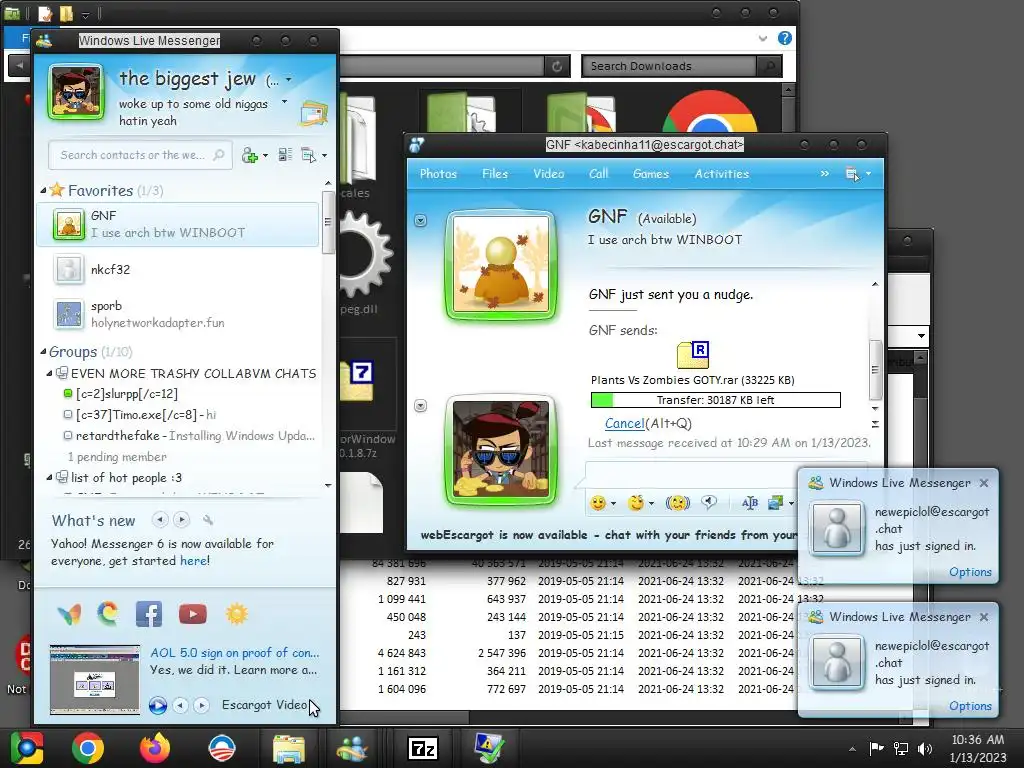The width and height of the screenshot is (1024, 768).
Task: Click the Search Downloads field
Action: point(669,66)
